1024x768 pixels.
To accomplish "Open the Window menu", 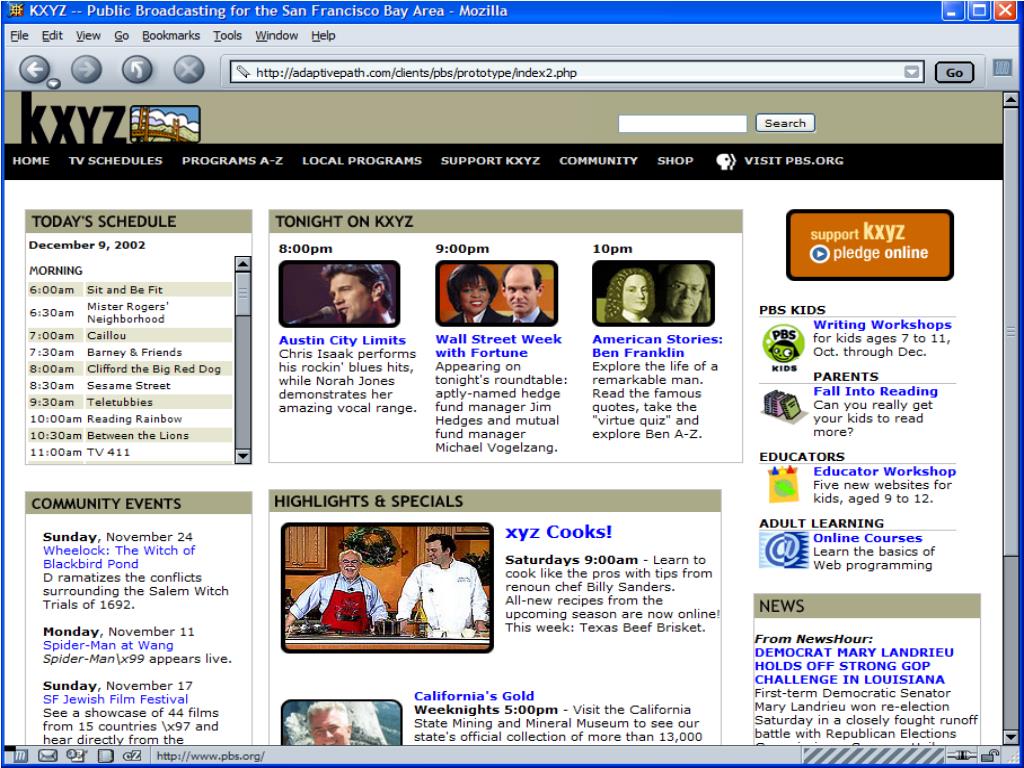I will 276,36.
